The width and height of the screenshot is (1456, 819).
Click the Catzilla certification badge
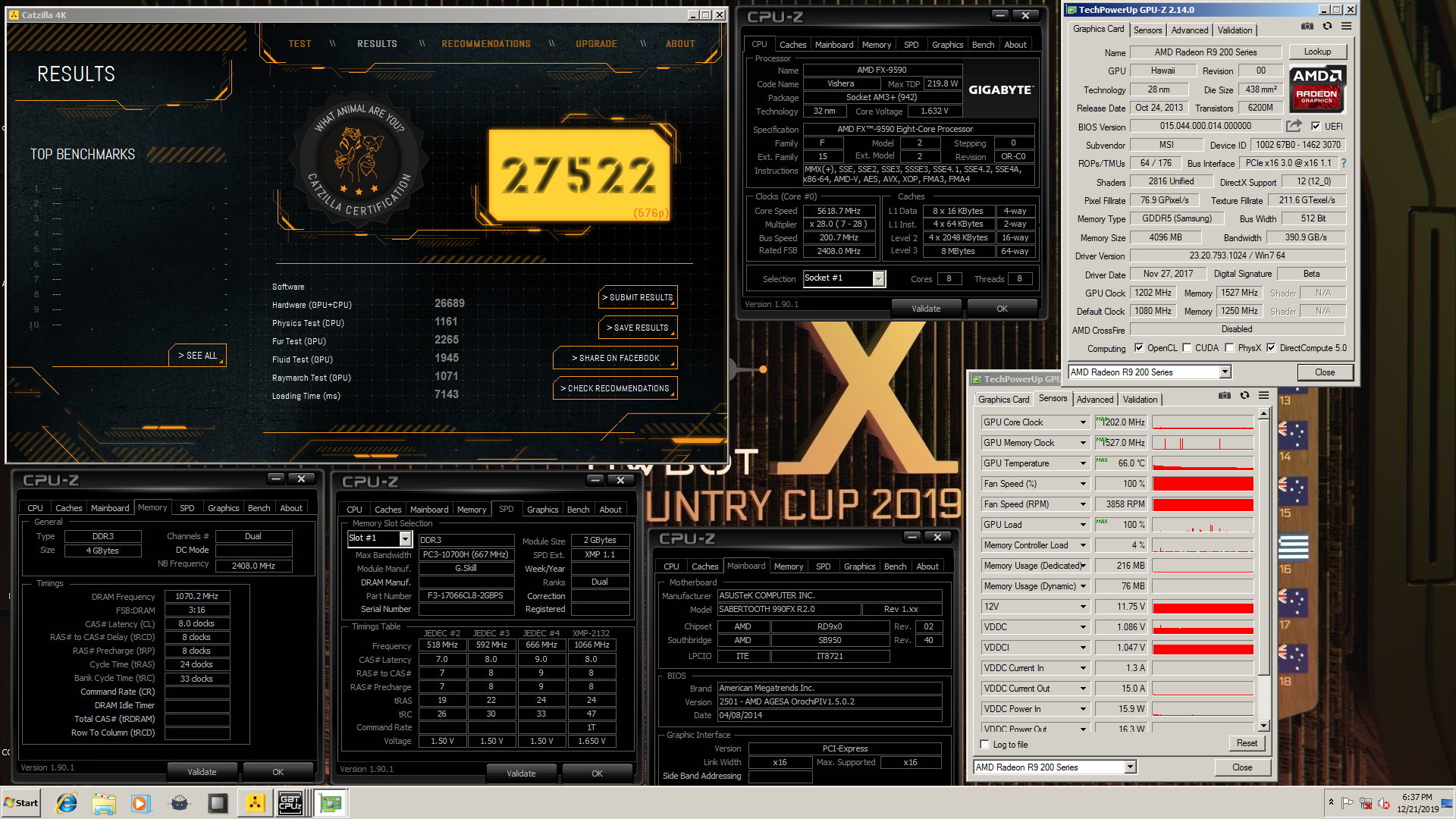pyautogui.click(x=360, y=162)
